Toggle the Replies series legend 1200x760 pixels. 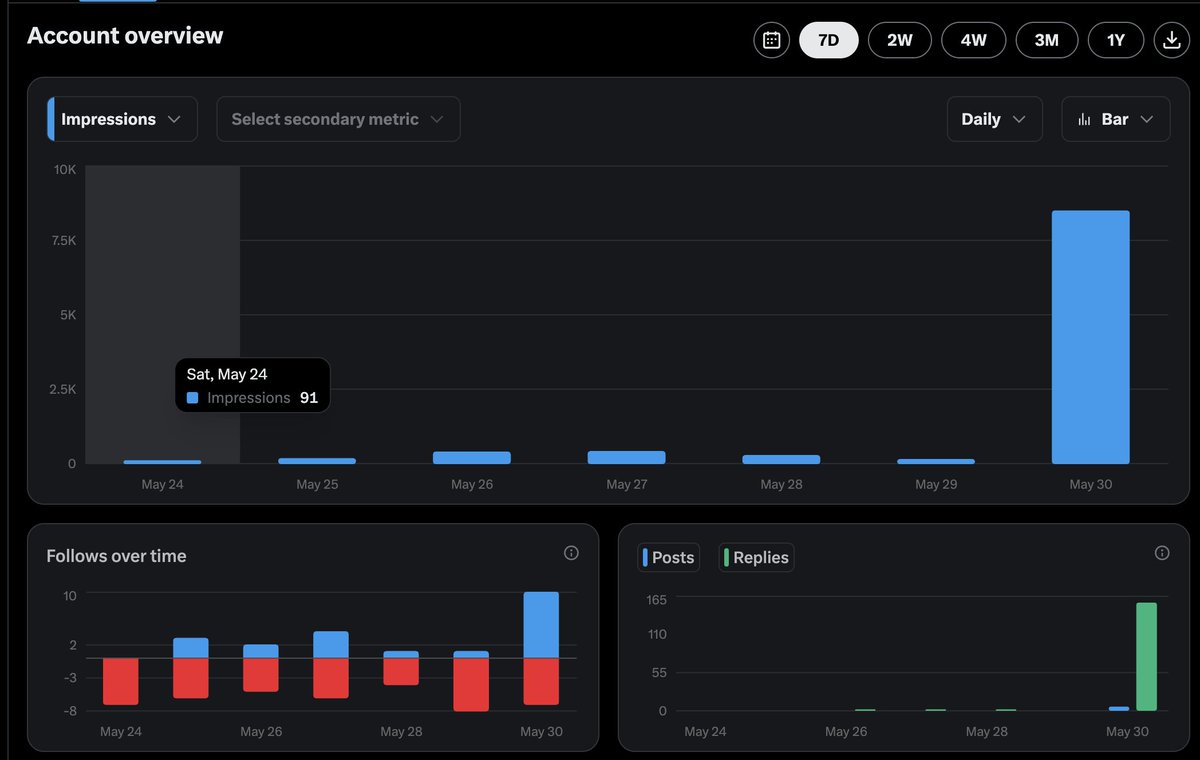[x=757, y=558]
